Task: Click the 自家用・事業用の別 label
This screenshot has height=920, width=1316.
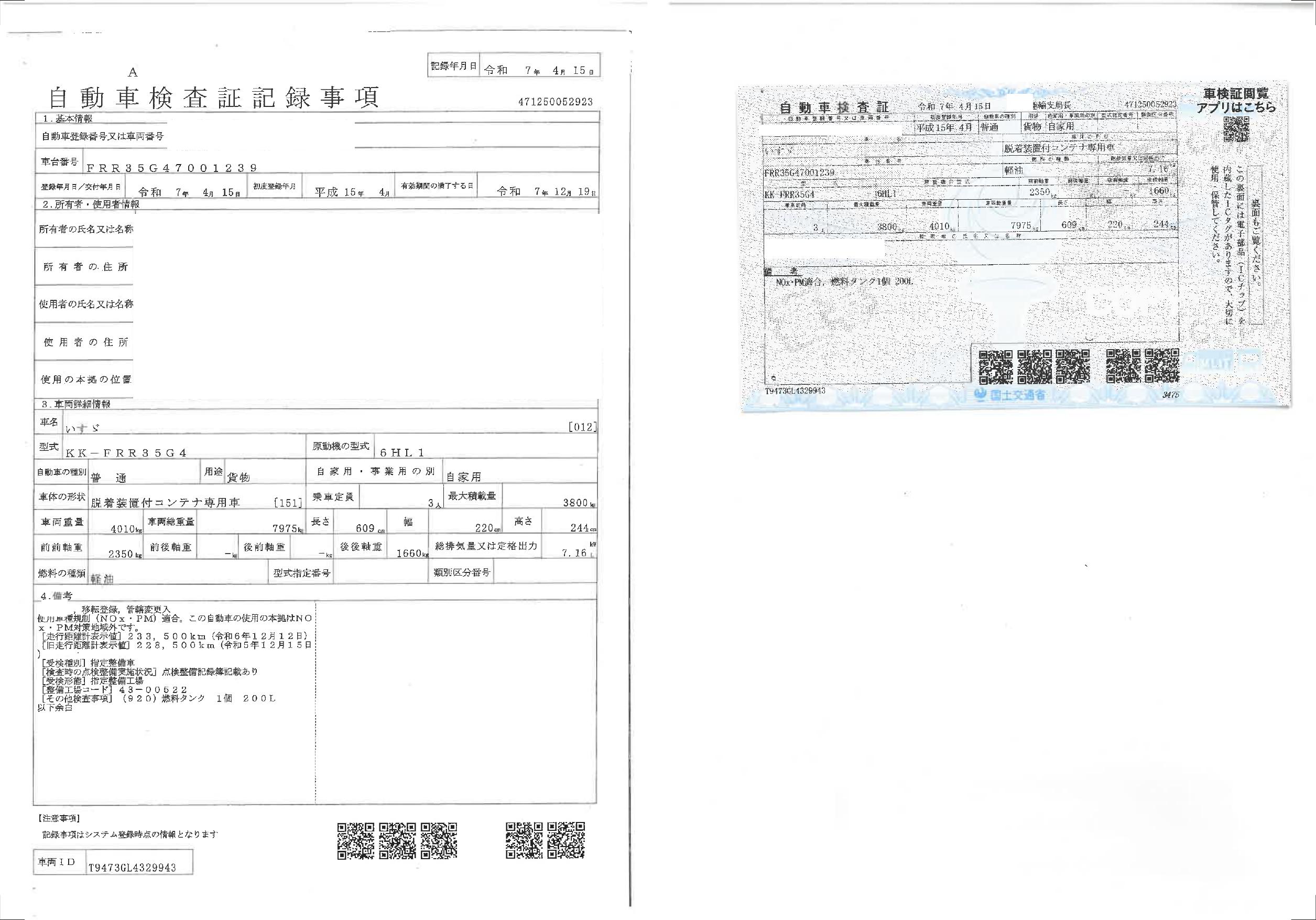Action: coord(375,471)
